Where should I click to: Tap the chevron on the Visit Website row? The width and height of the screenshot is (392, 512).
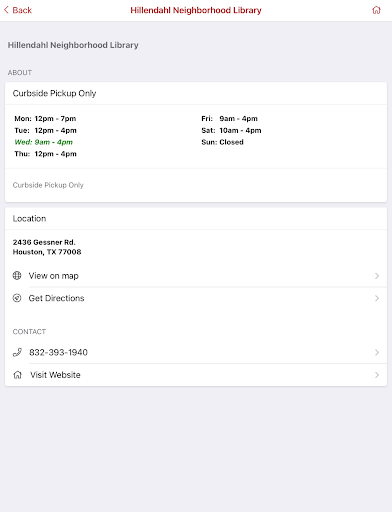click(x=377, y=375)
